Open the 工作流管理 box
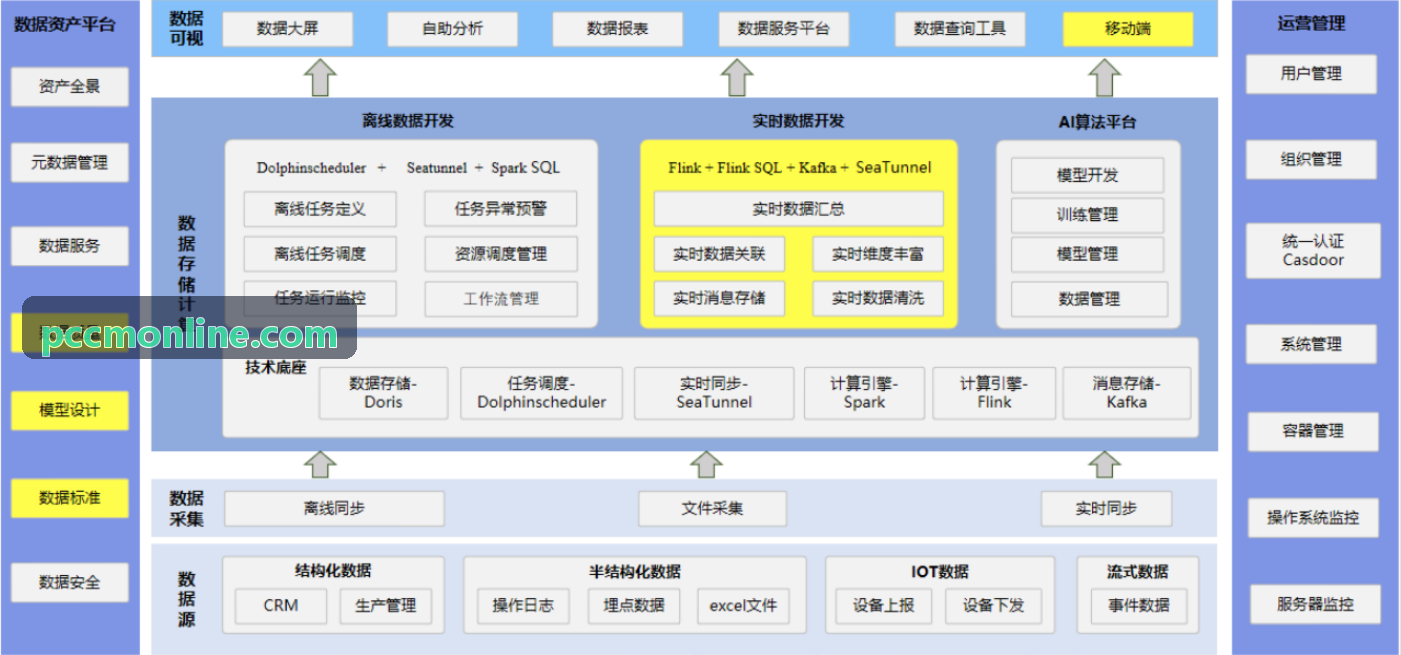The image size is (1401, 655). click(x=501, y=299)
